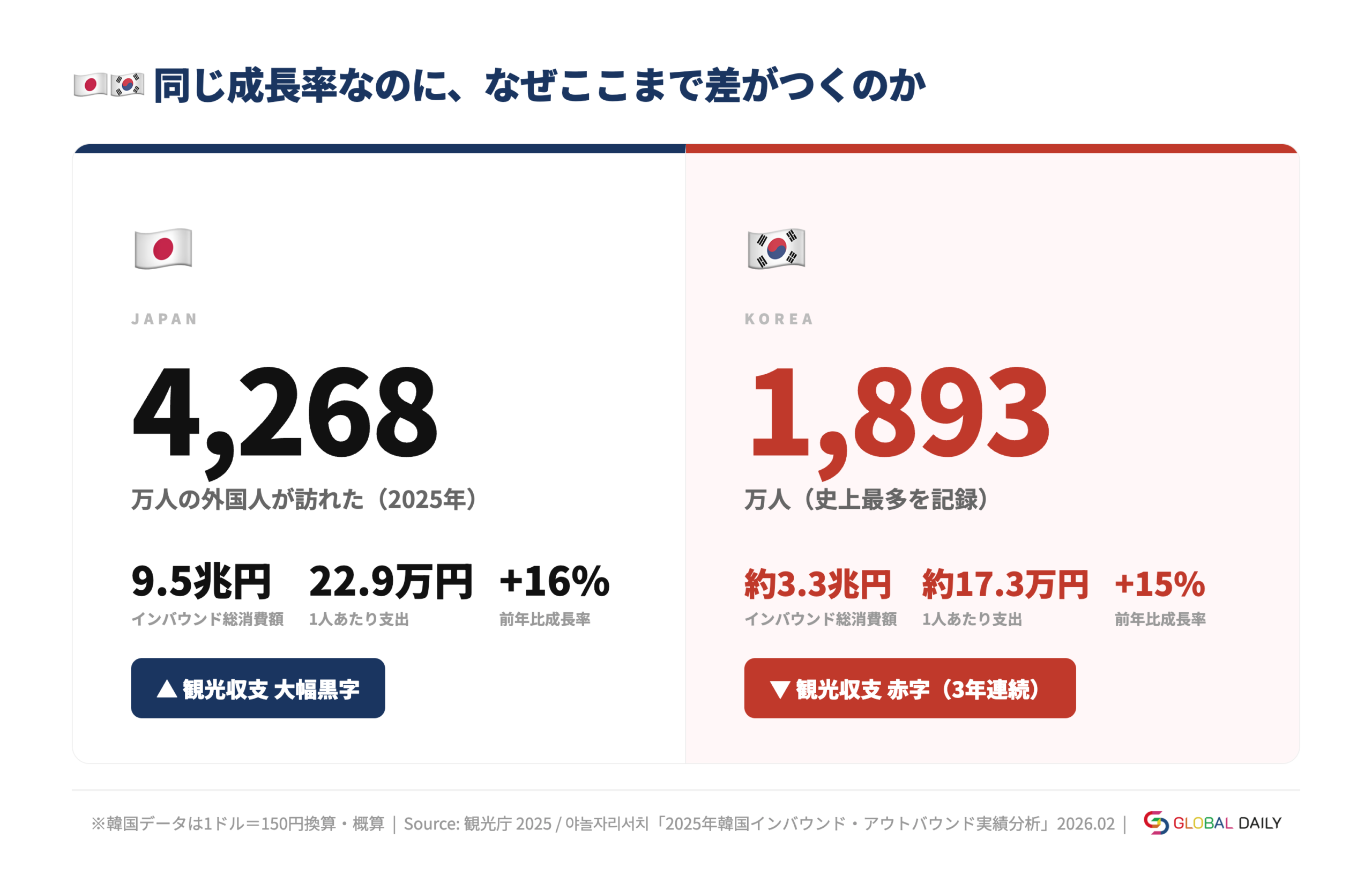
Task: Open the GLOBAL DAILY brand text
Action: 1227,822
